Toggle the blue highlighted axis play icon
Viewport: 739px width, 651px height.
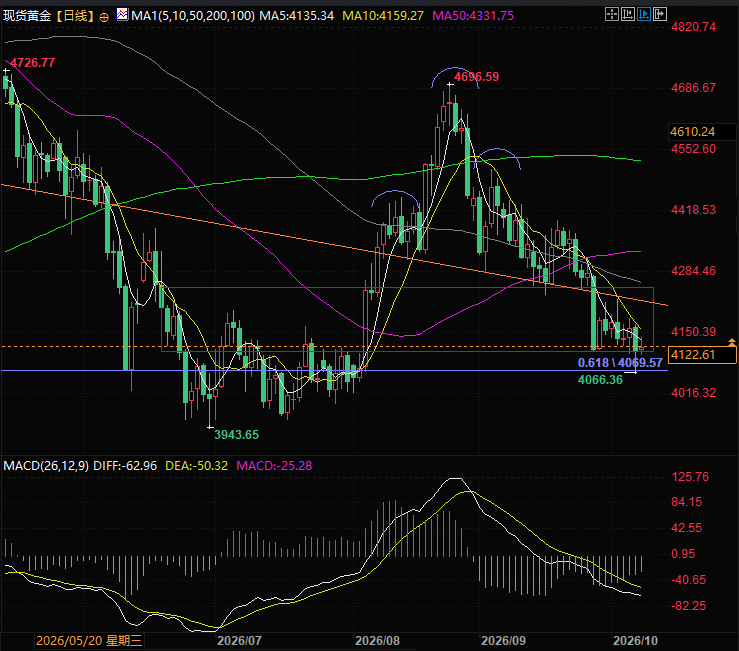click(x=644, y=15)
